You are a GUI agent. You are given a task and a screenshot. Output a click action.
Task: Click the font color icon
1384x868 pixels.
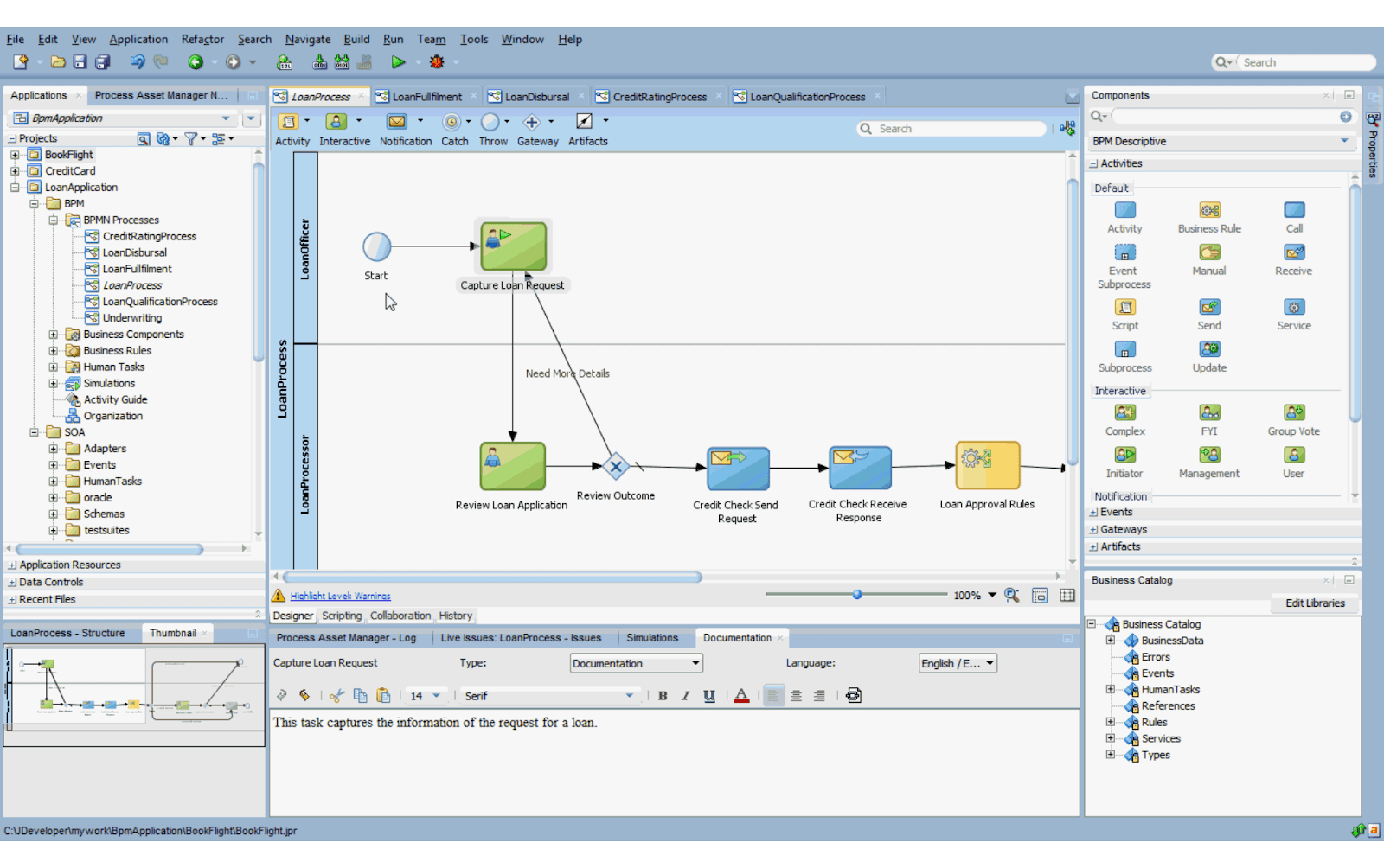click(x=741, y=696)
